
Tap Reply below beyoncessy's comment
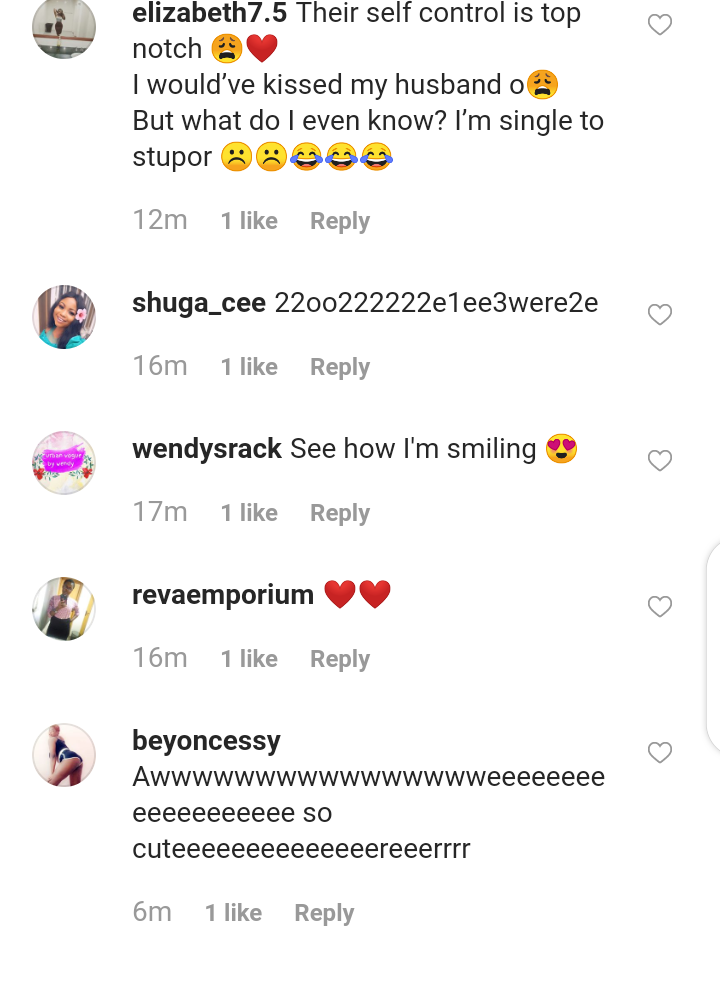click(324, 913)
